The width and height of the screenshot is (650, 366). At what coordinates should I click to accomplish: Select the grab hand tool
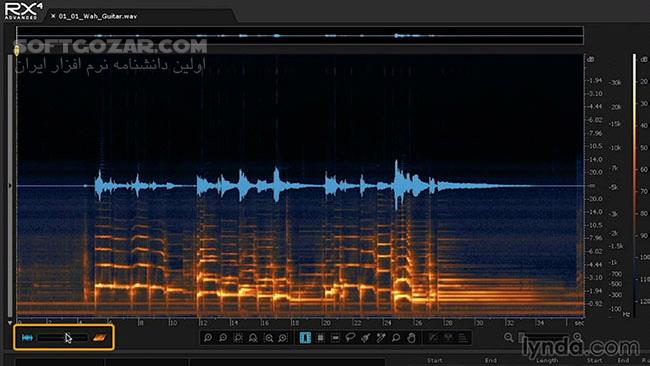(411, 338)
